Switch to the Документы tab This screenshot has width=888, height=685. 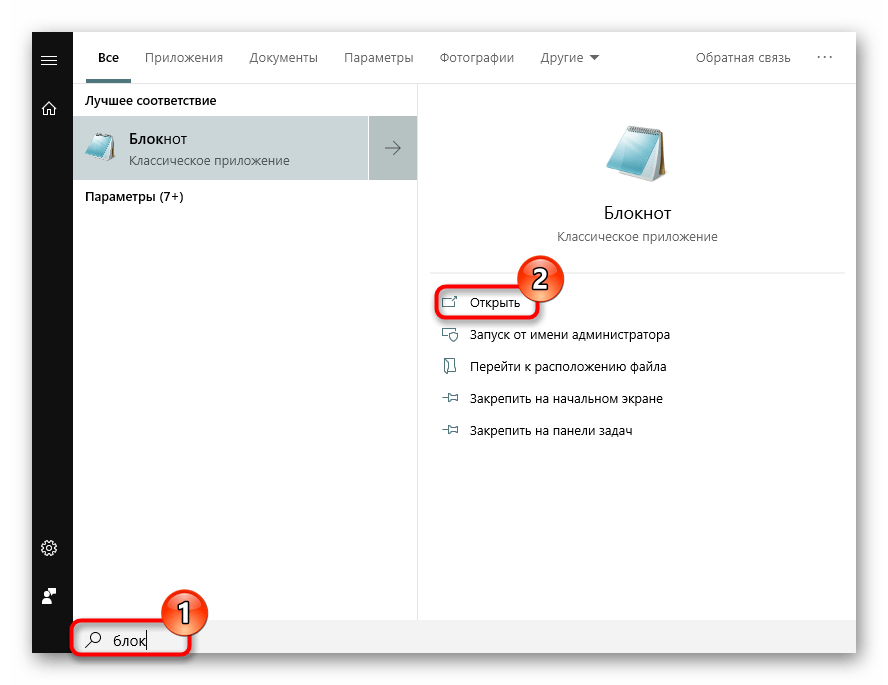click(x=283, y=58)
